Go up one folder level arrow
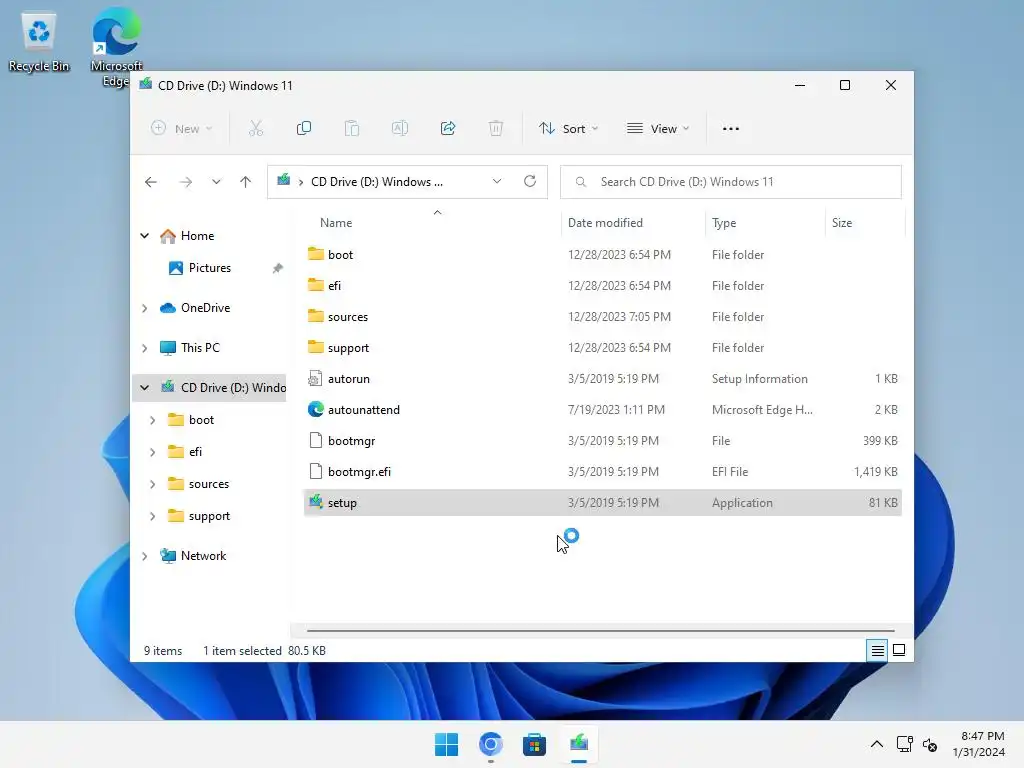Image resolution: width=1024 pixels, height=768 pixels. click(x=246, y=182)
